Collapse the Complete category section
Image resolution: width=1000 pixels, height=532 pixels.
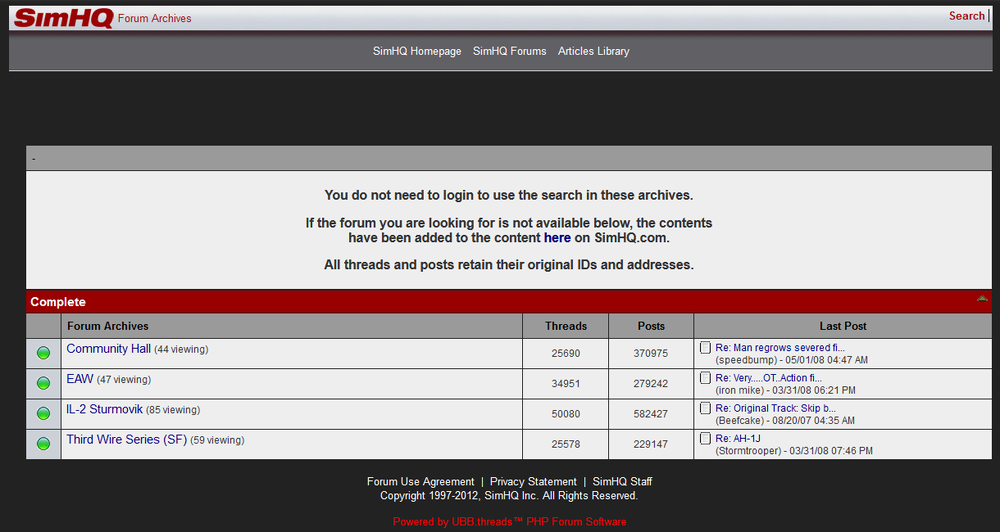[x=982, y=300]
